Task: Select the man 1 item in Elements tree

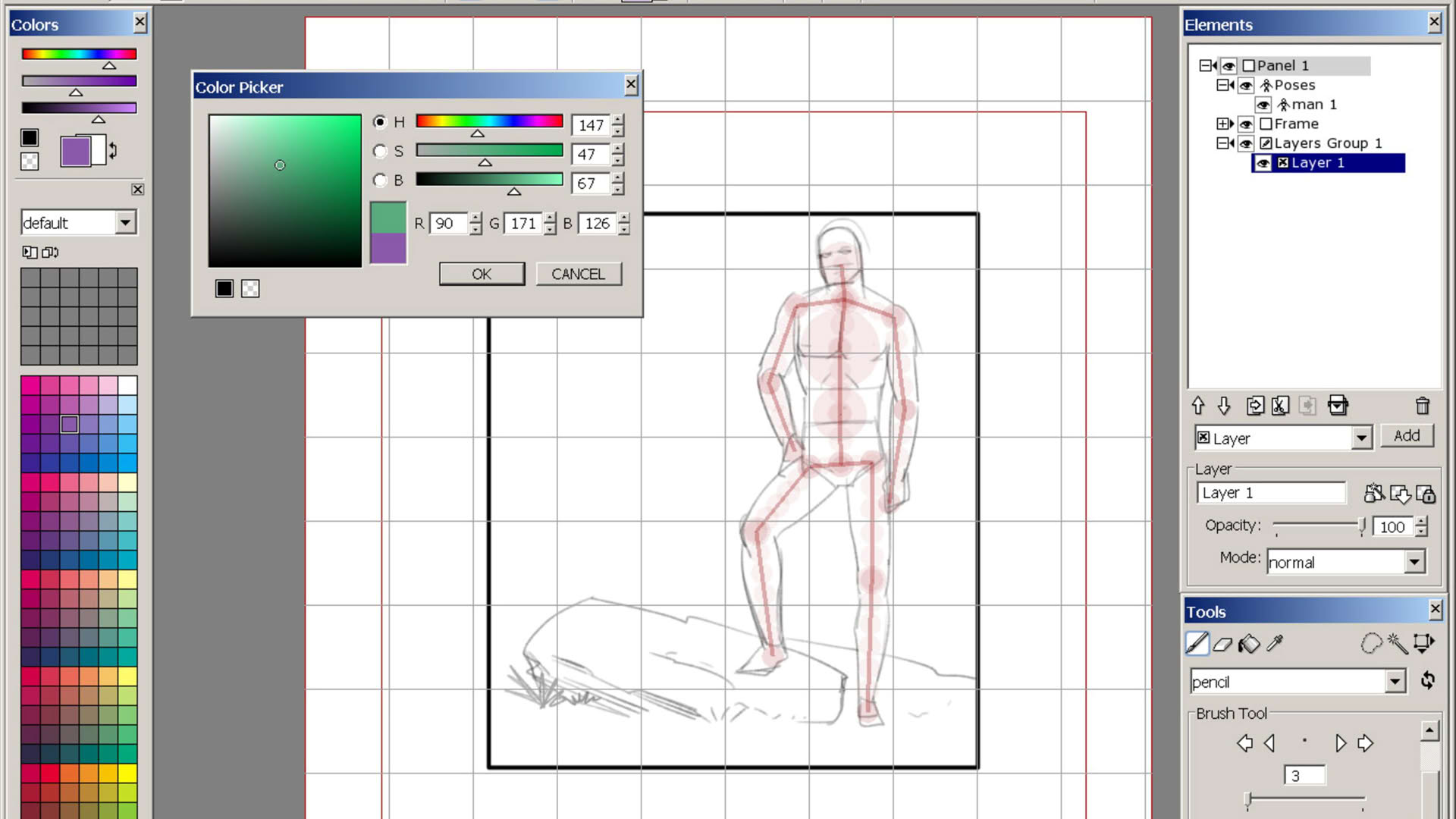Action: point(1314,105)
